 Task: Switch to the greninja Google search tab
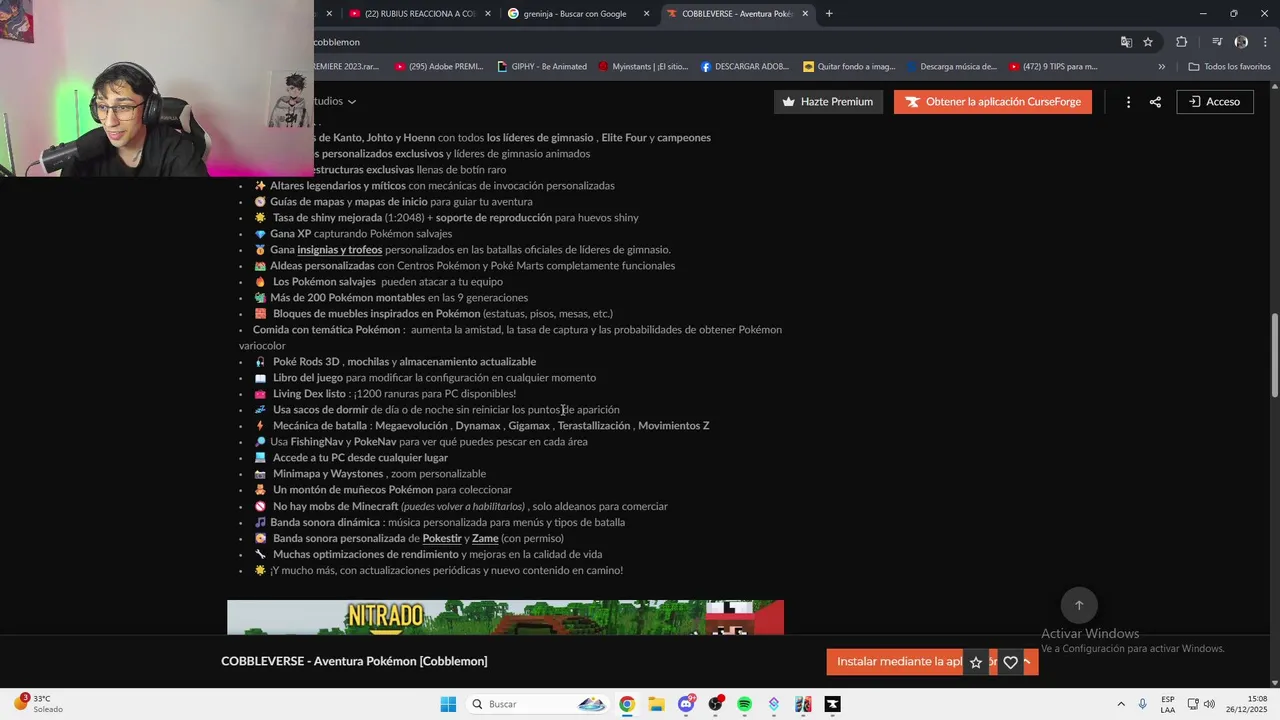[578, 14]
